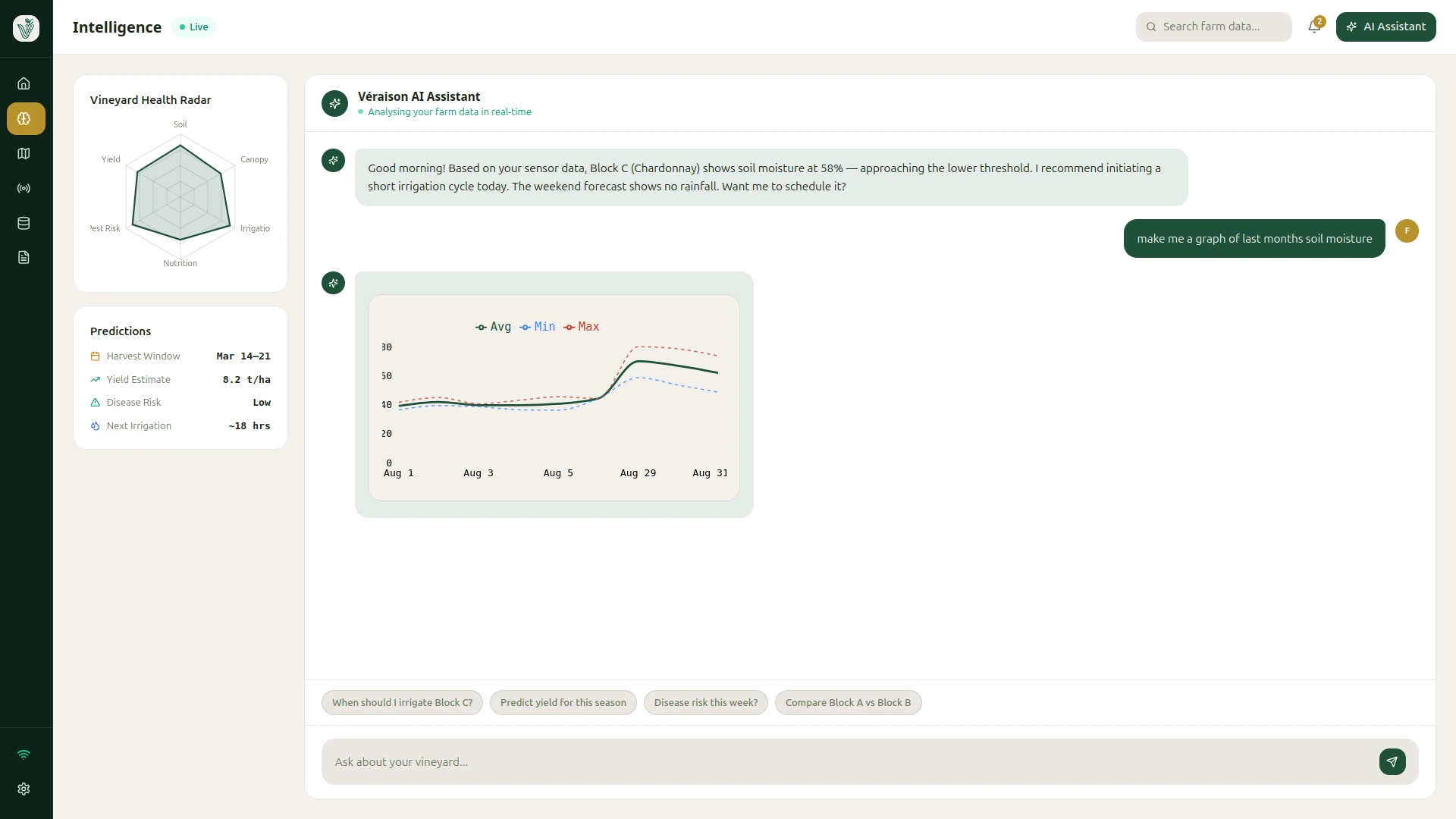
Task: Click the "~18 hrs" irrigation value
Action: 249,426
